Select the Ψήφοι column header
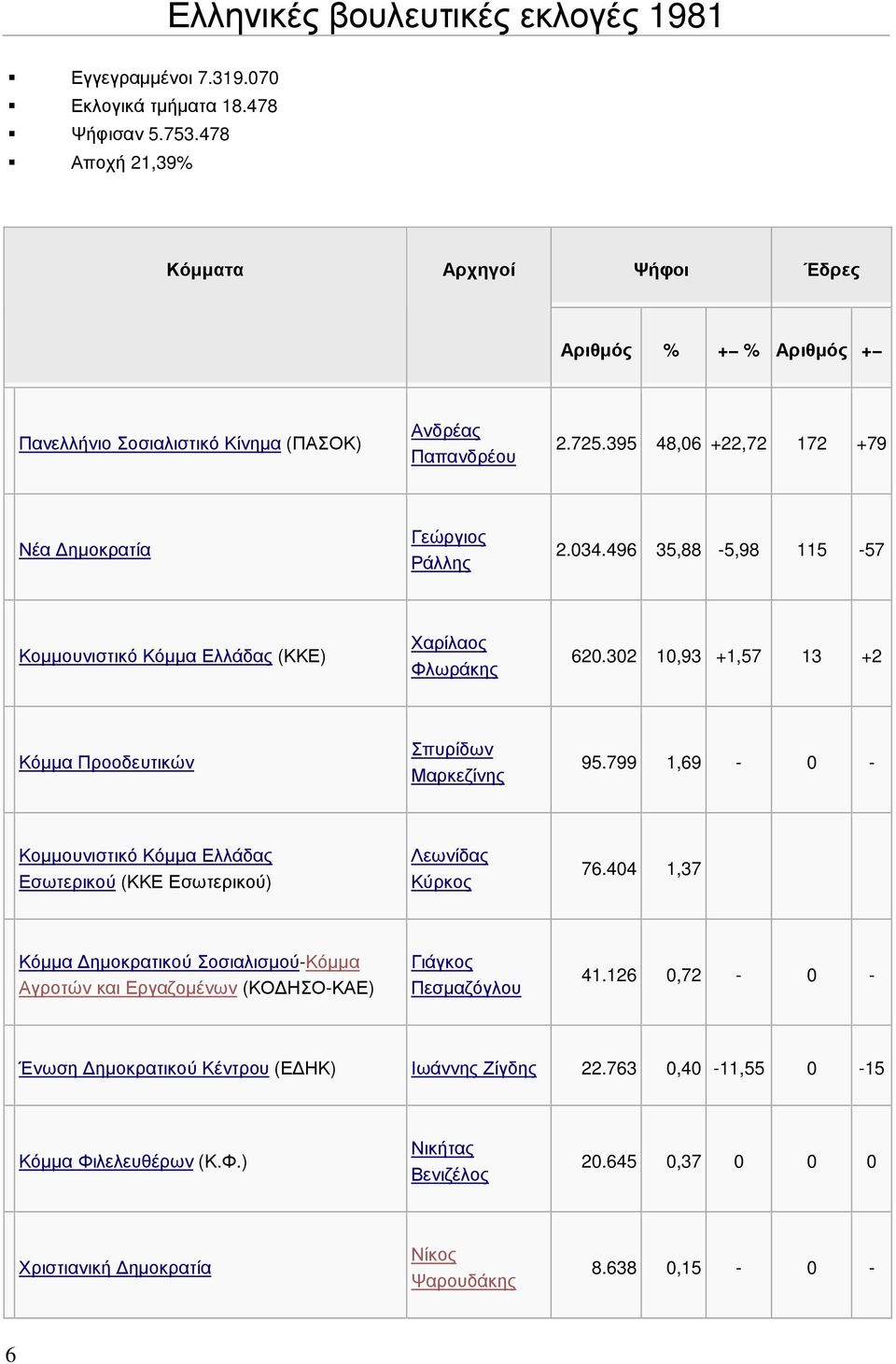Screen dimensions: 896x1364 coord(661,270)
